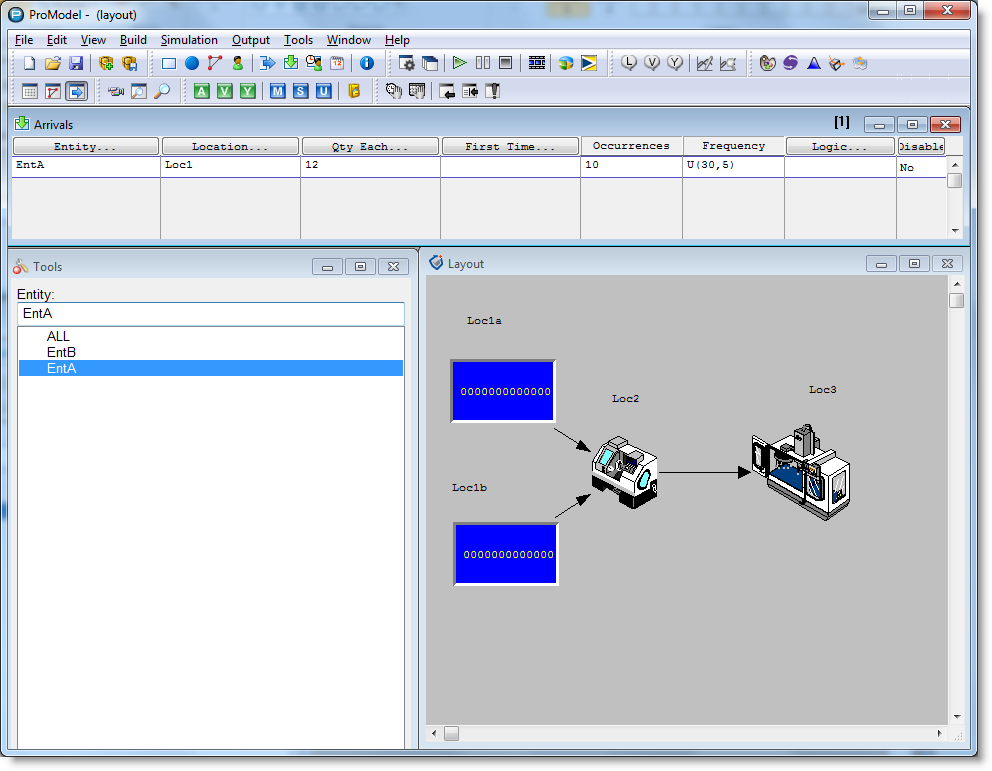Toggle the highlighted processing view button
The width and height of the screenshot is (992, 771).
pos(77,91)
